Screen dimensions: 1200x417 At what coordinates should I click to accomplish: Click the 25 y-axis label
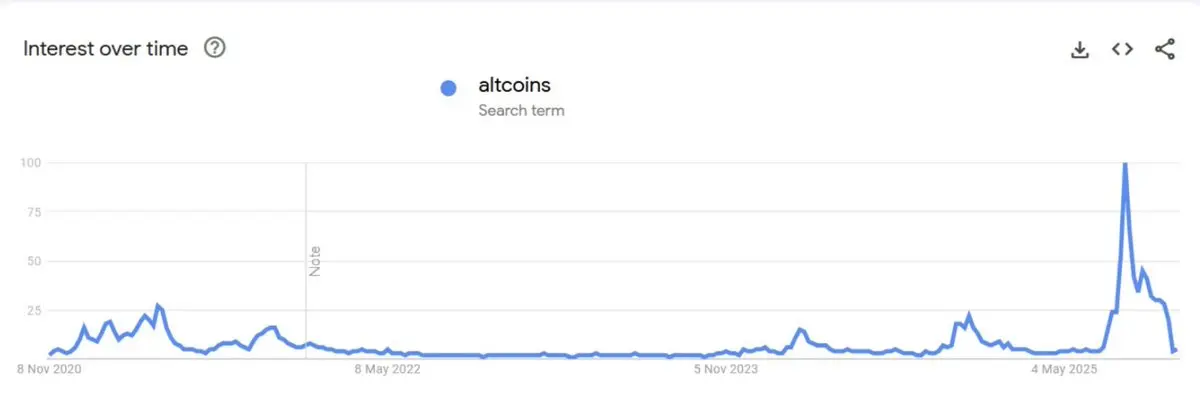[32, 310]
